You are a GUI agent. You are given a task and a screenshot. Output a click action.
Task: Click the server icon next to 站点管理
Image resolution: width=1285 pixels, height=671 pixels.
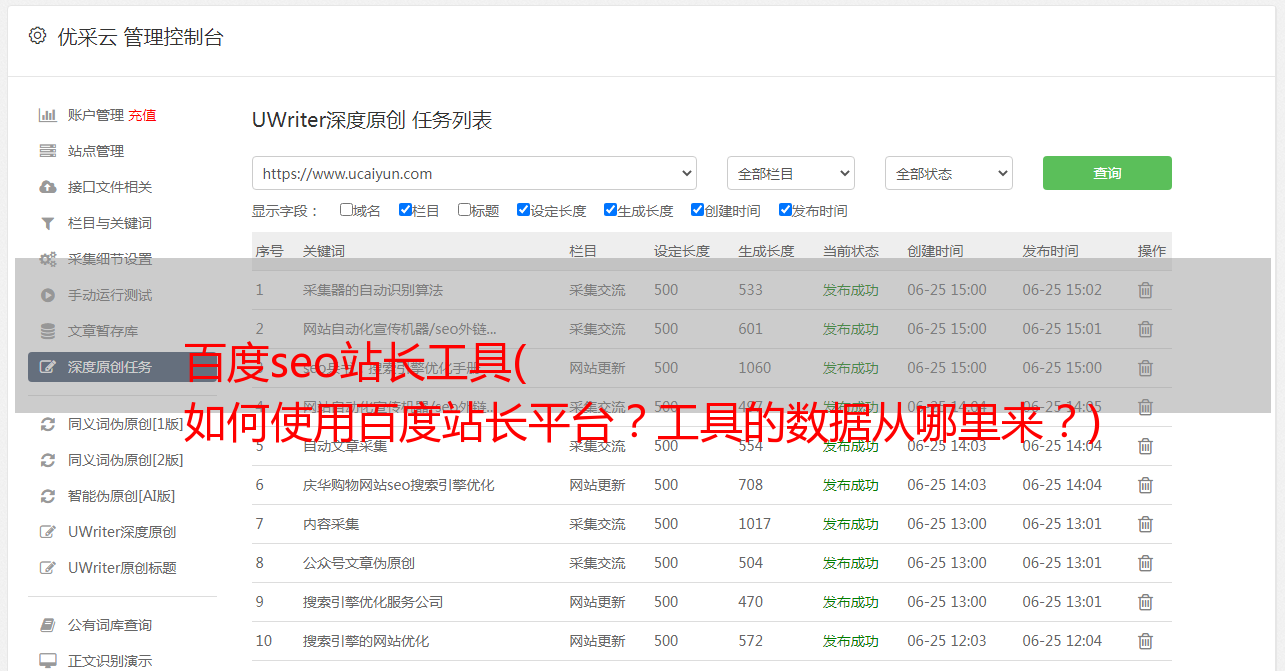(47, 151)
